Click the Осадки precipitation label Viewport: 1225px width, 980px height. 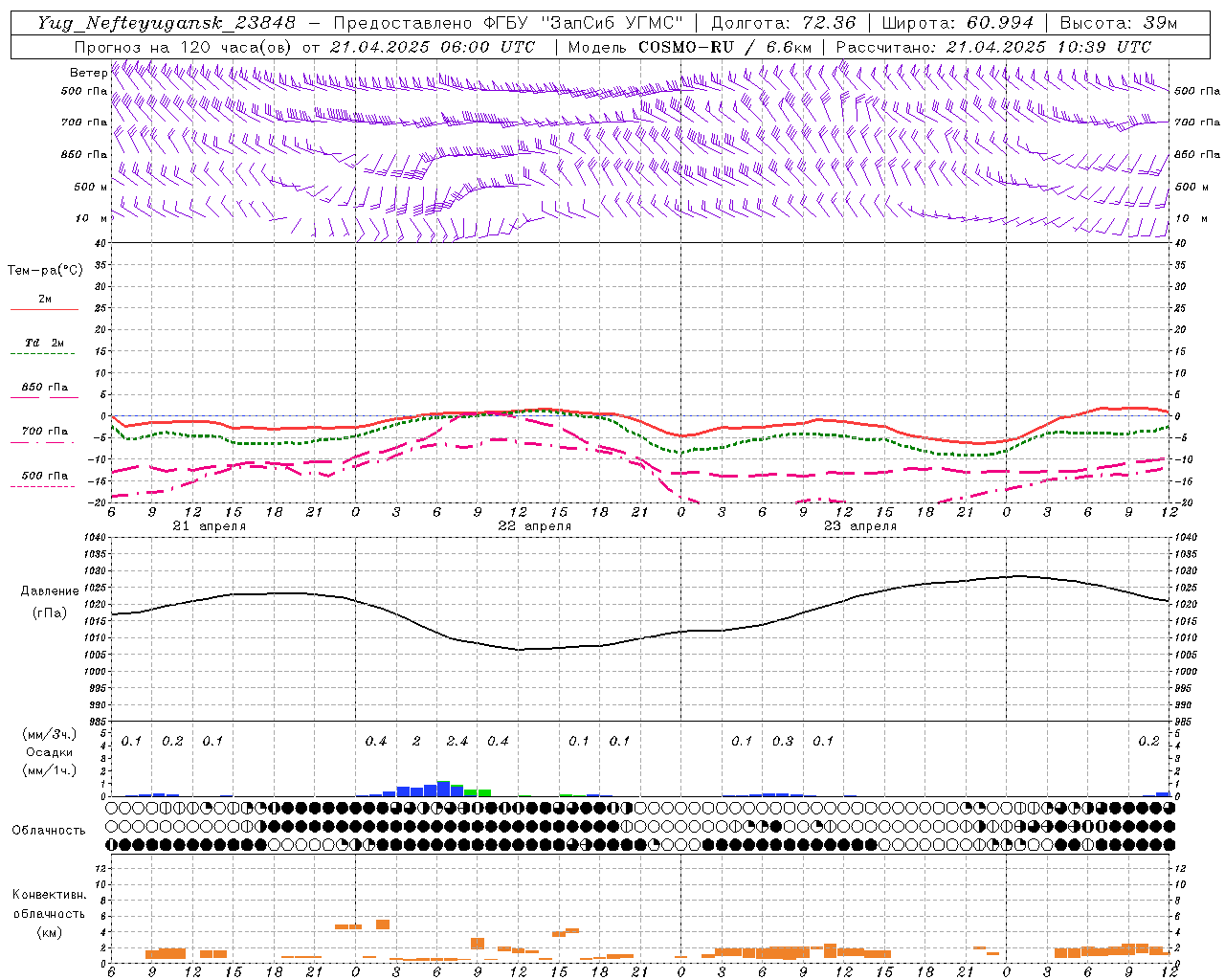pos(50,752)
